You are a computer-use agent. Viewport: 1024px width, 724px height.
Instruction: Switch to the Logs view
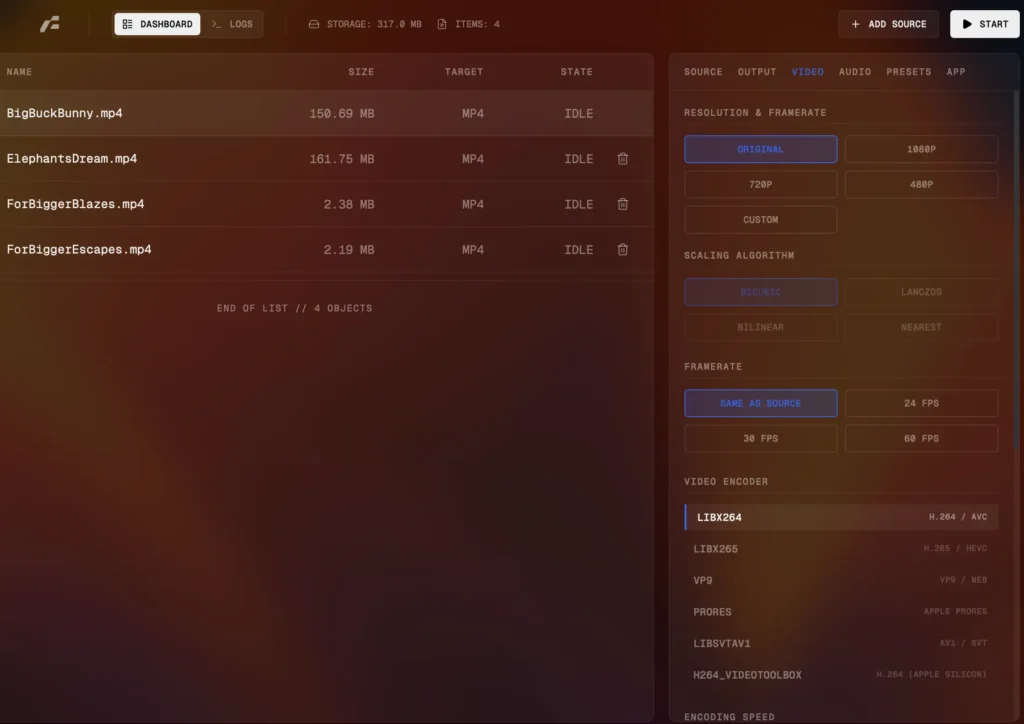pyautogui.click(x=232, y=24)
